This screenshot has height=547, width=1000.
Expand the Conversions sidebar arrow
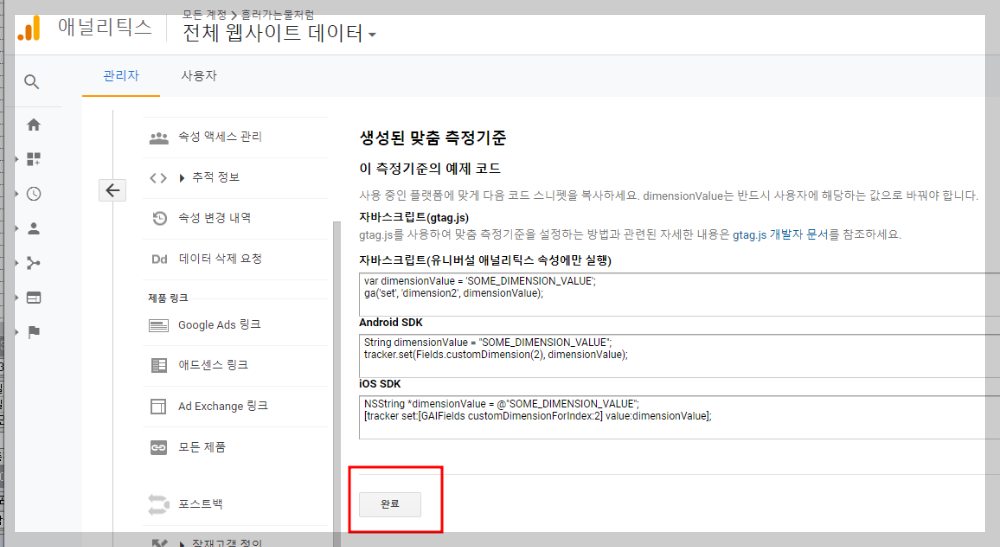point(17,332)
